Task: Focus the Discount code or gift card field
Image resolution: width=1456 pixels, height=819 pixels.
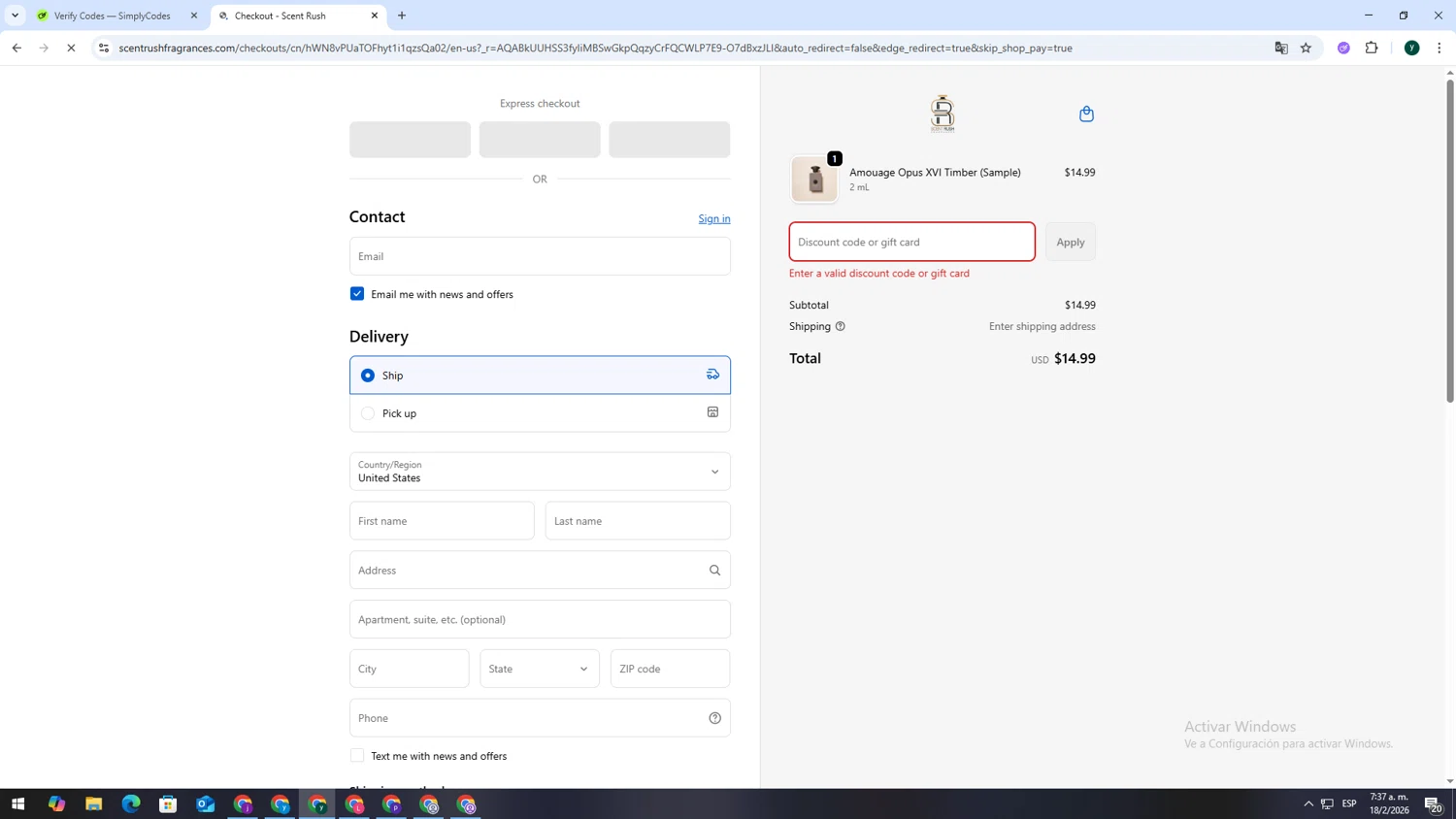Action: pos(912,242)
